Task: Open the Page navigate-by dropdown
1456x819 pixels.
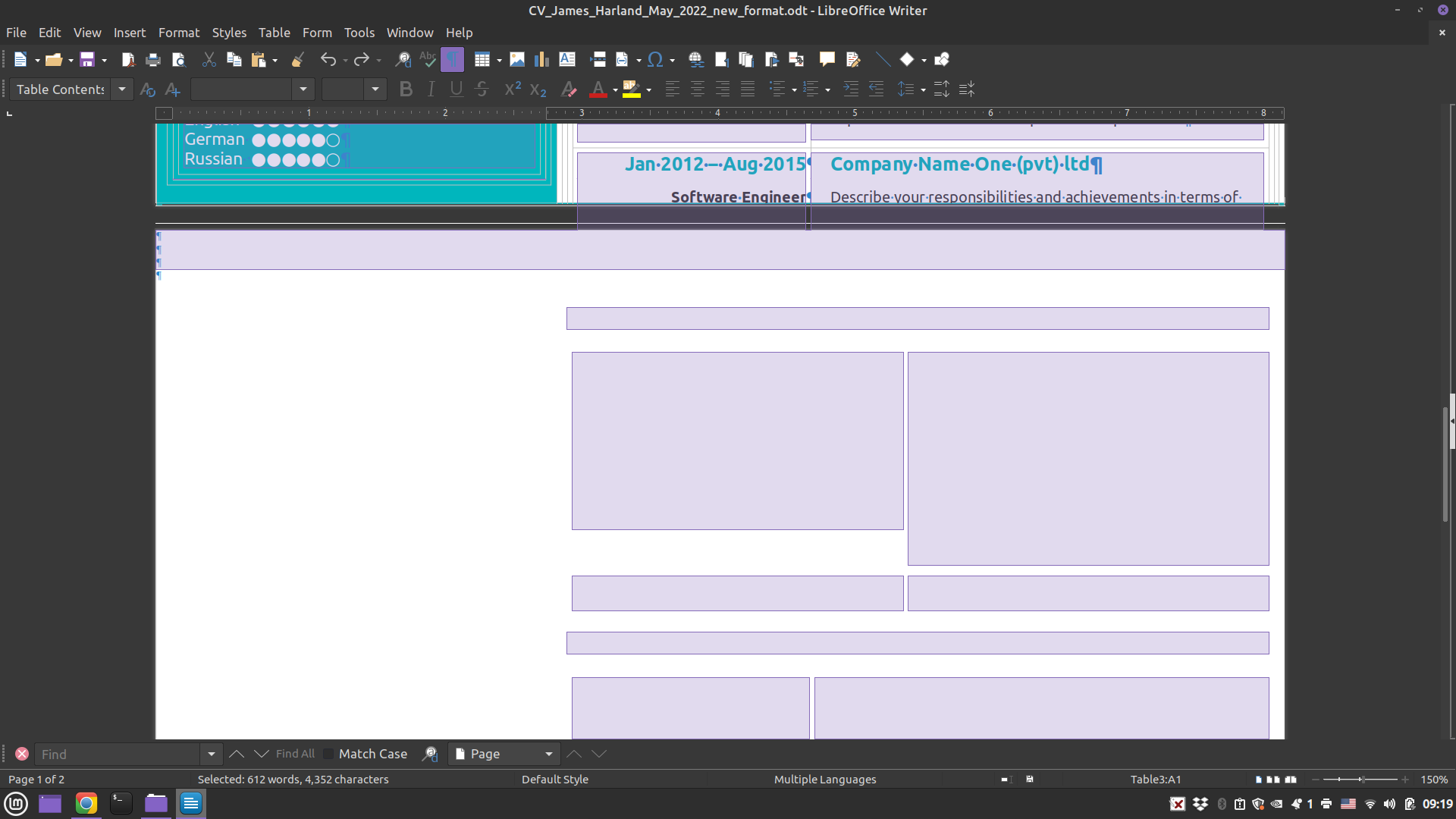Action: point(504,754)
